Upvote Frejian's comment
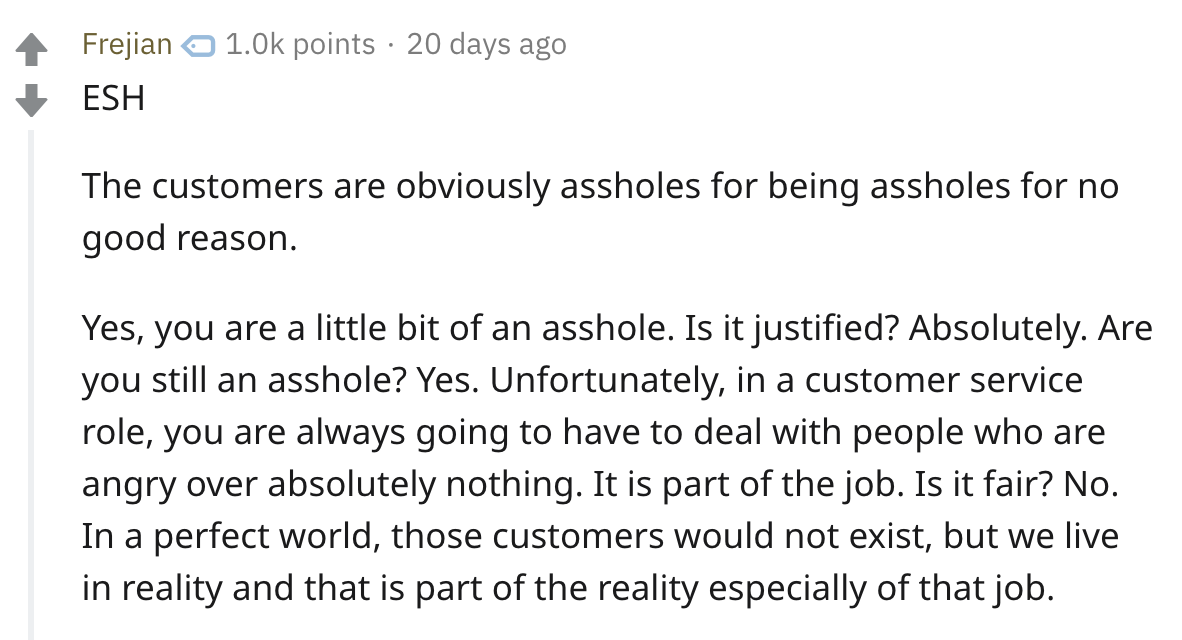The image size is (1182, 640). (31, 51)
